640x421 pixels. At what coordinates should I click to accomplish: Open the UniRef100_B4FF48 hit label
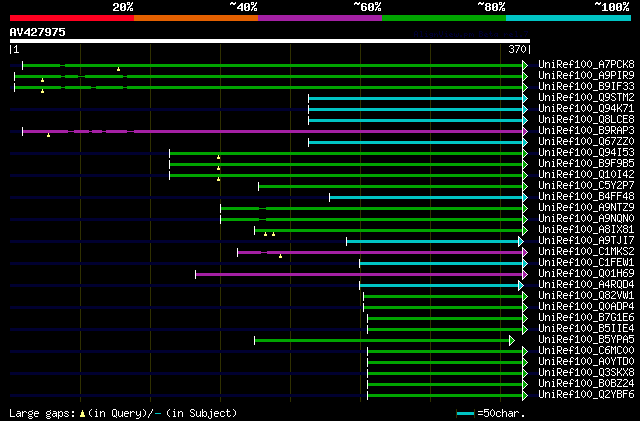click(586, 197)
